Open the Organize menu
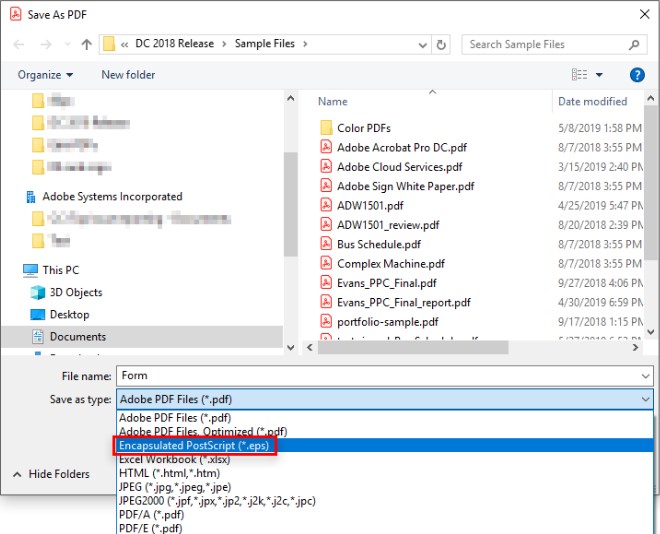660x534 pixels. click(x=45, y=75)
